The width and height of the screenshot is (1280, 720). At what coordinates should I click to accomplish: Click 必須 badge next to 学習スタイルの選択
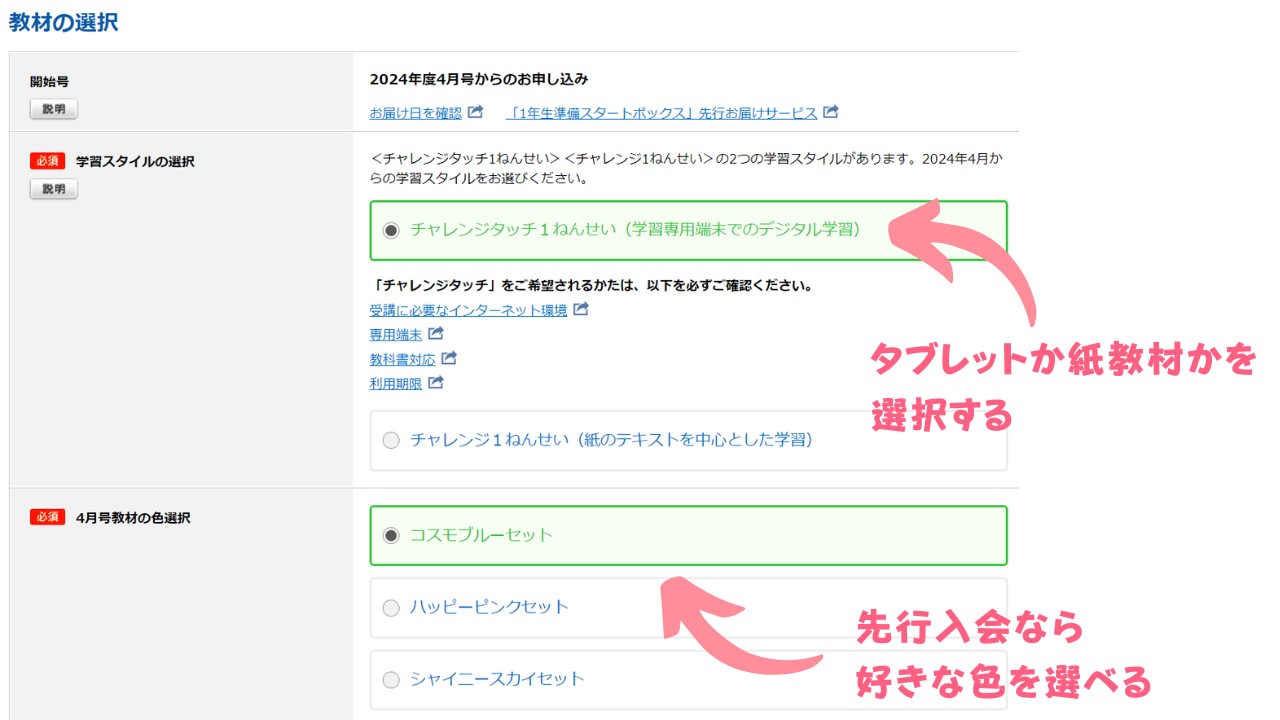coord(48,160)
